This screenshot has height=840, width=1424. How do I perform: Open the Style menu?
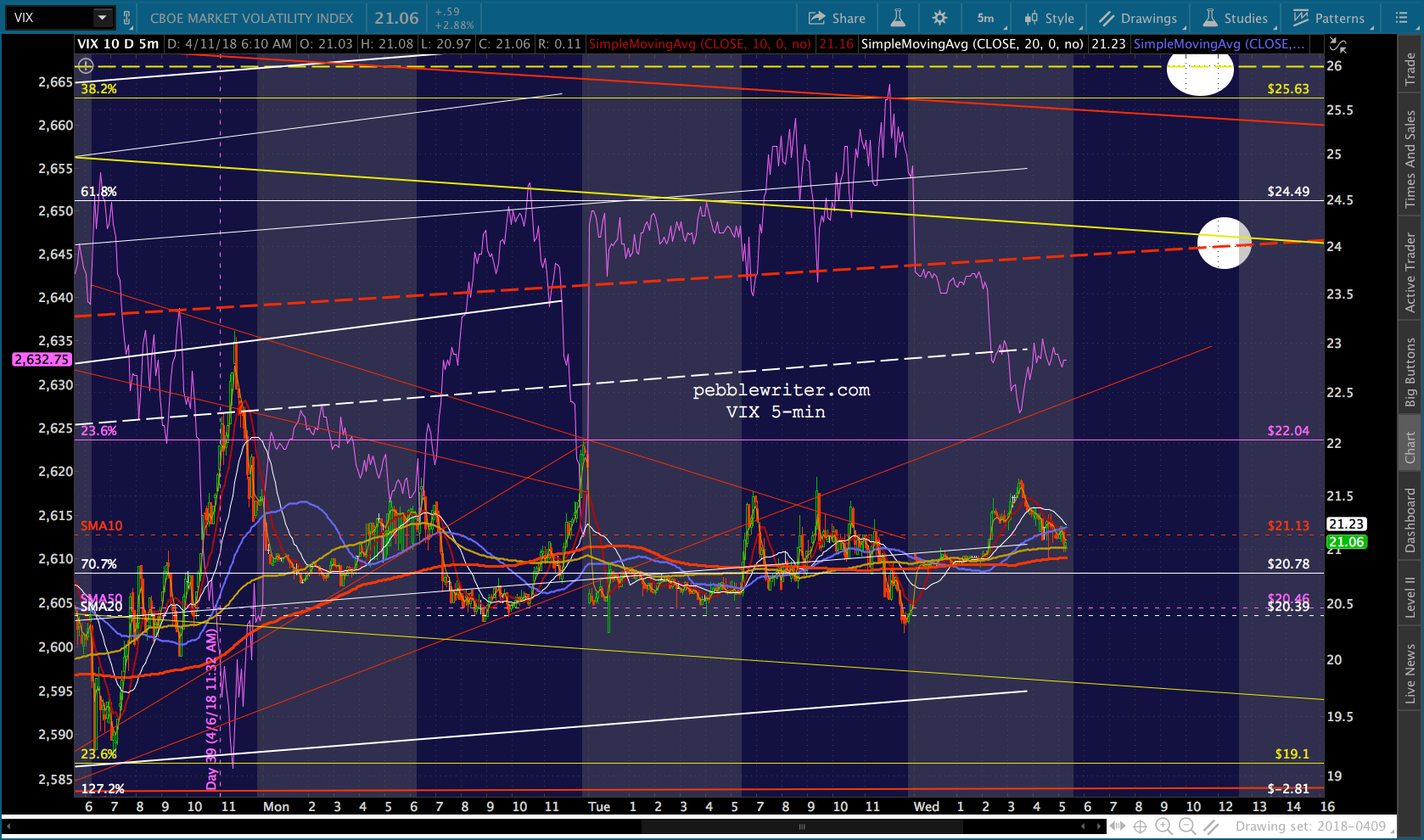tap(1050, 18)
